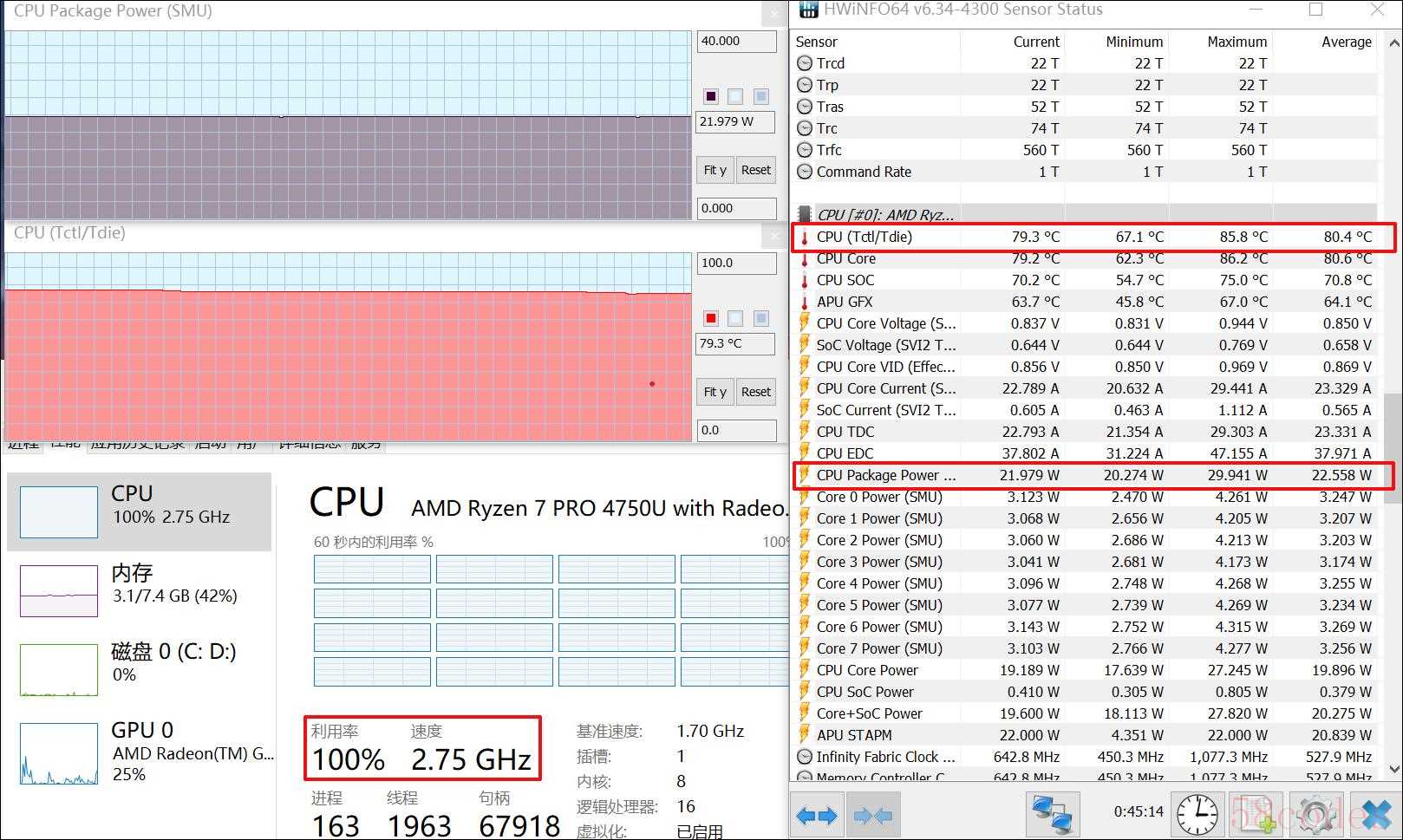Click the Maximum column header

pyautogui.click(x=1220, y=42)
